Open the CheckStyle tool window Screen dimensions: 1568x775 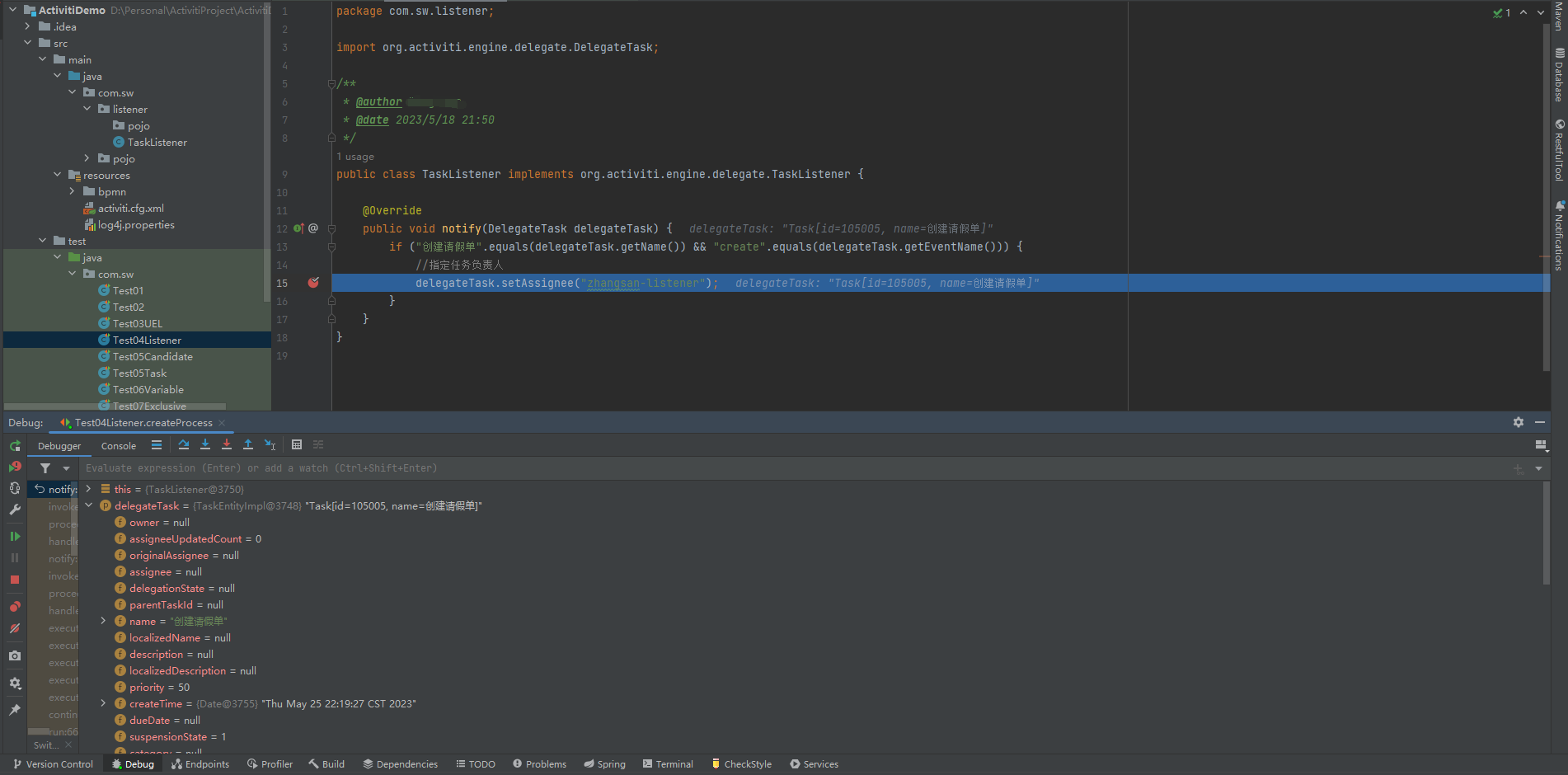point(741,764)
